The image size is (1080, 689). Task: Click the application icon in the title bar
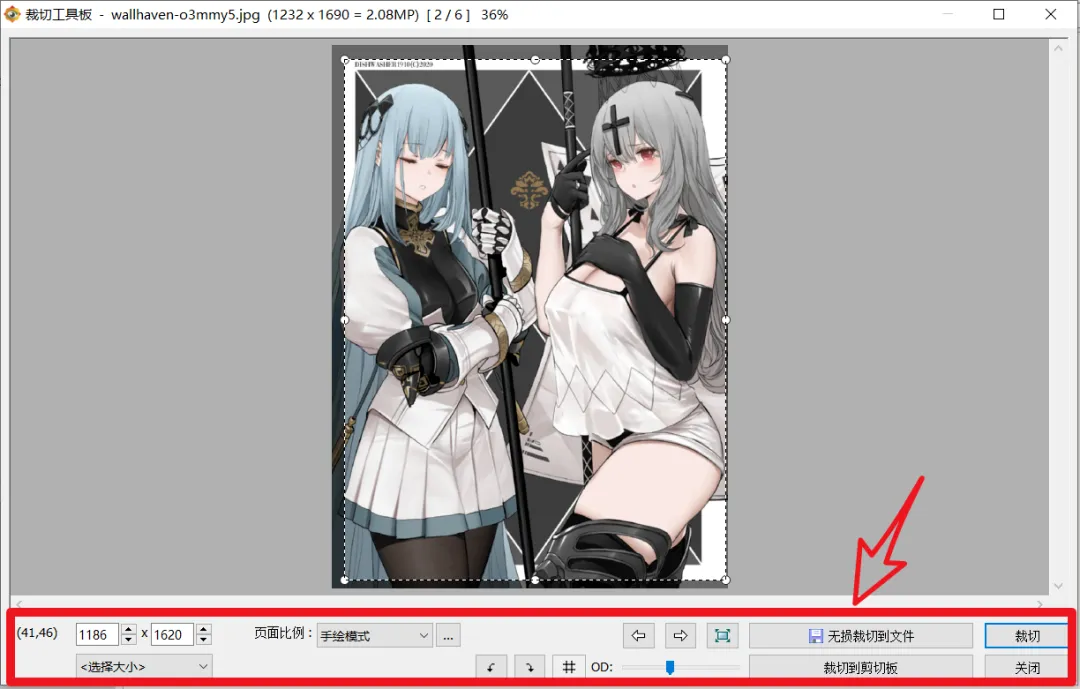[x=14, y=15]
